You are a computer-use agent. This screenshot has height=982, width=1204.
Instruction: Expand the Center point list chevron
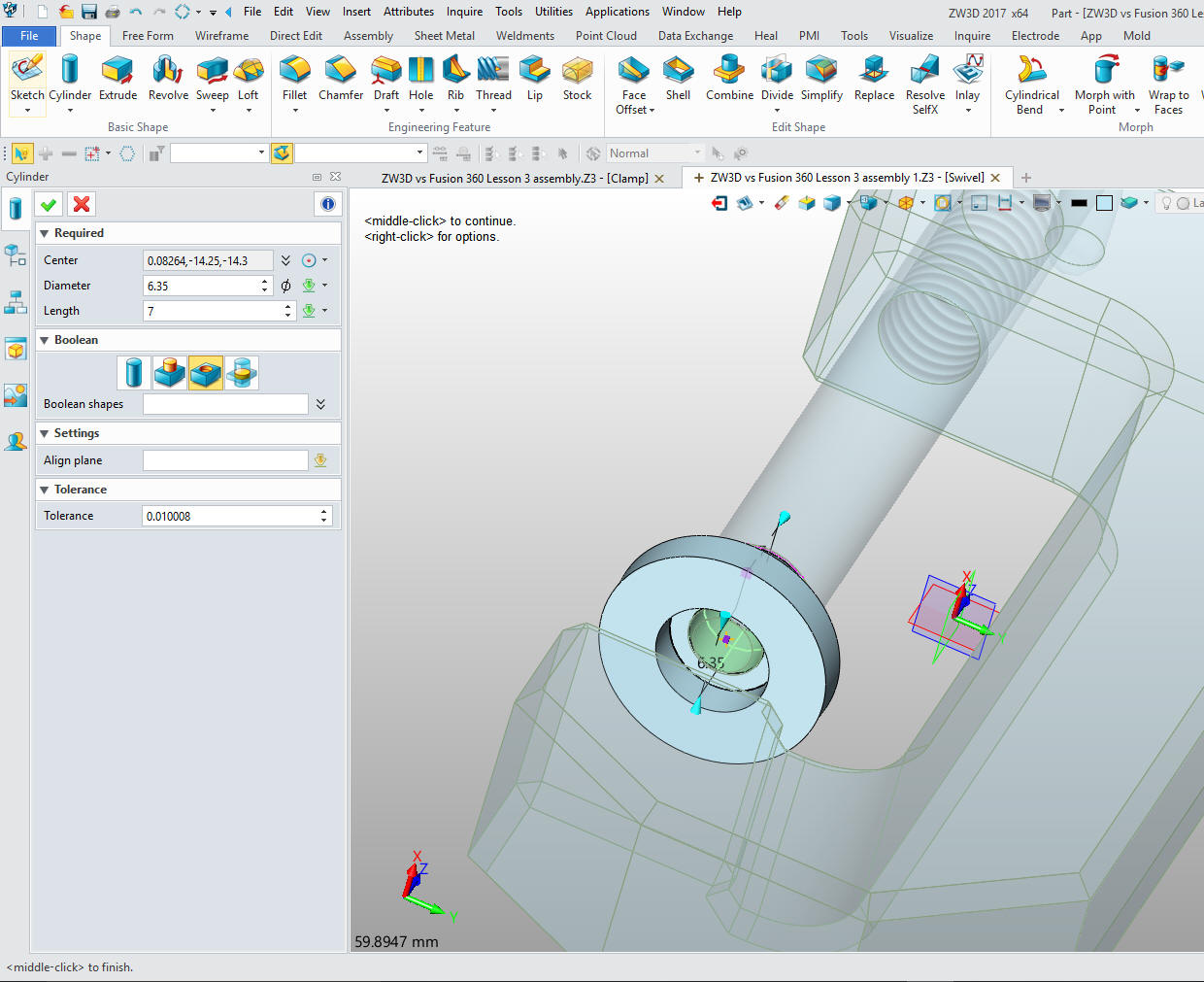coord(285,260)
